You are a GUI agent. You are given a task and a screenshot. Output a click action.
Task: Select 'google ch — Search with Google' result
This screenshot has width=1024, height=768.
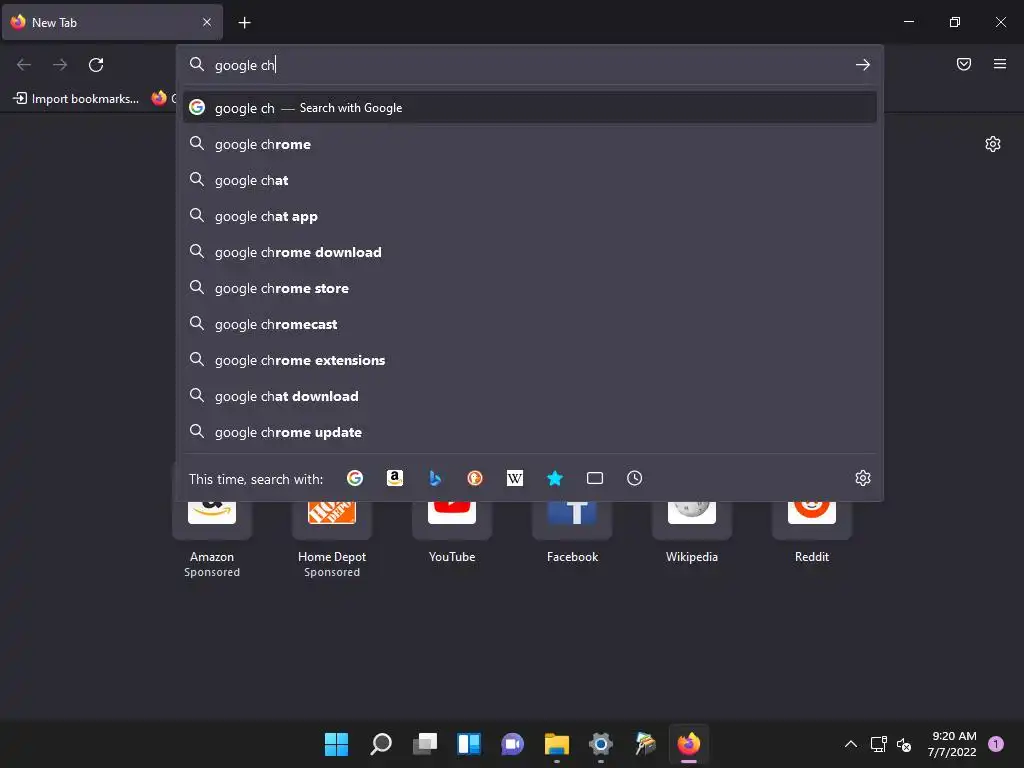pos(530,108)
